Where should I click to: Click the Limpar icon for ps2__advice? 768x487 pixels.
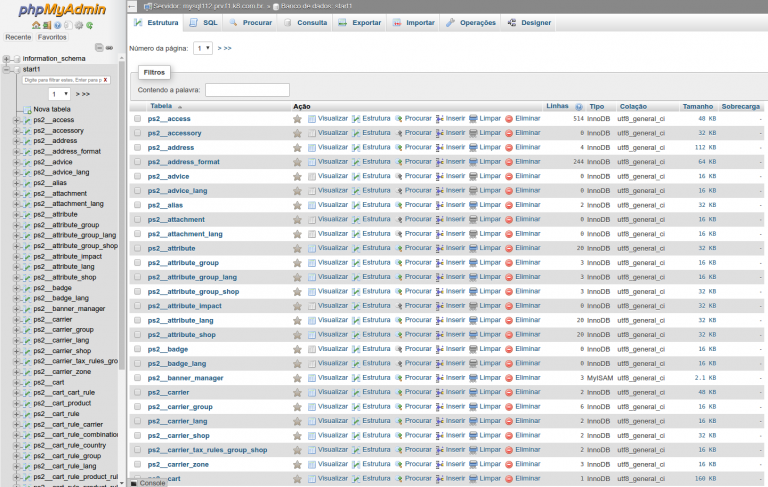474,176
